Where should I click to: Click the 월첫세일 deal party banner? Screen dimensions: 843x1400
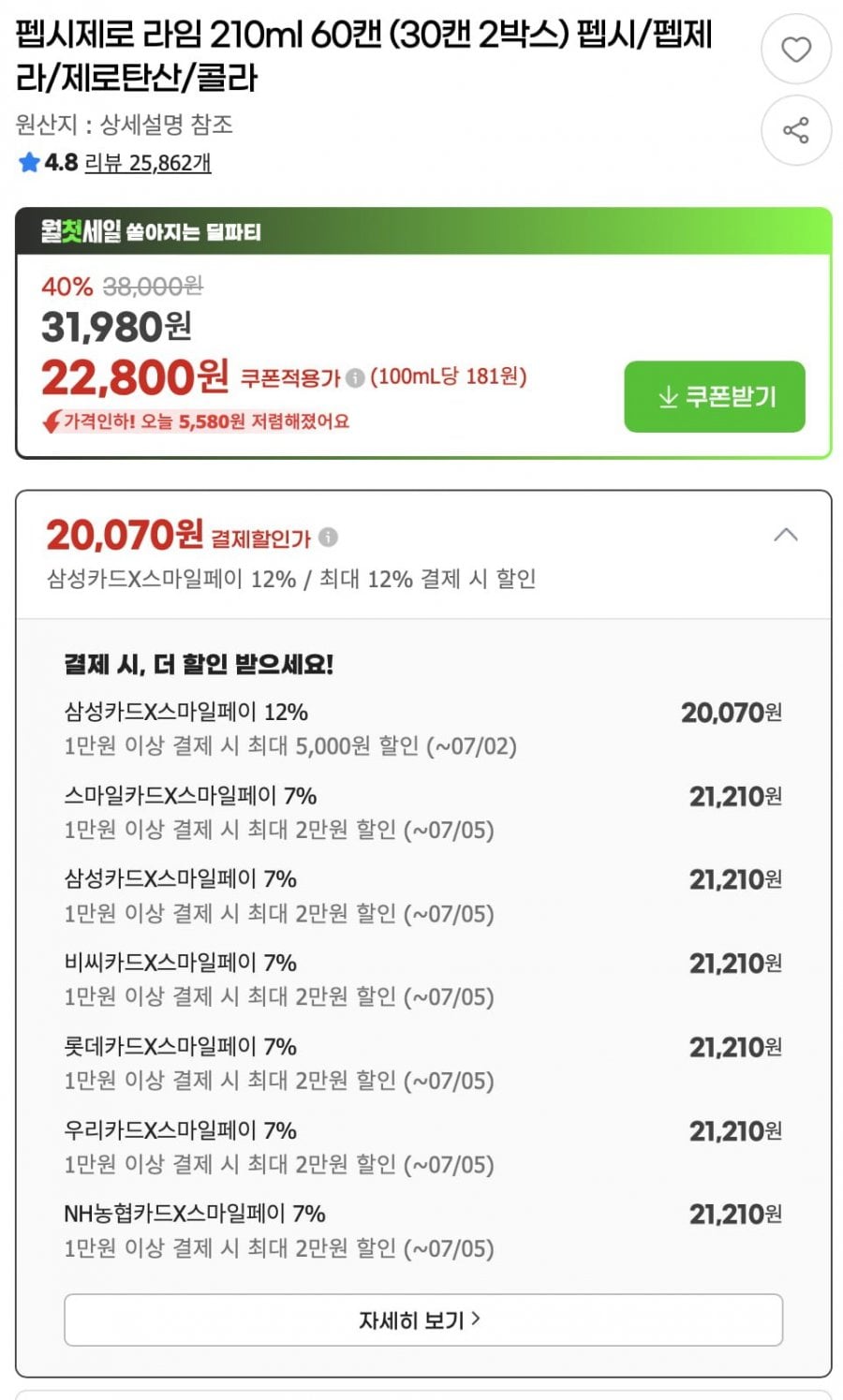pyautogui.click(x=423, y=231)
